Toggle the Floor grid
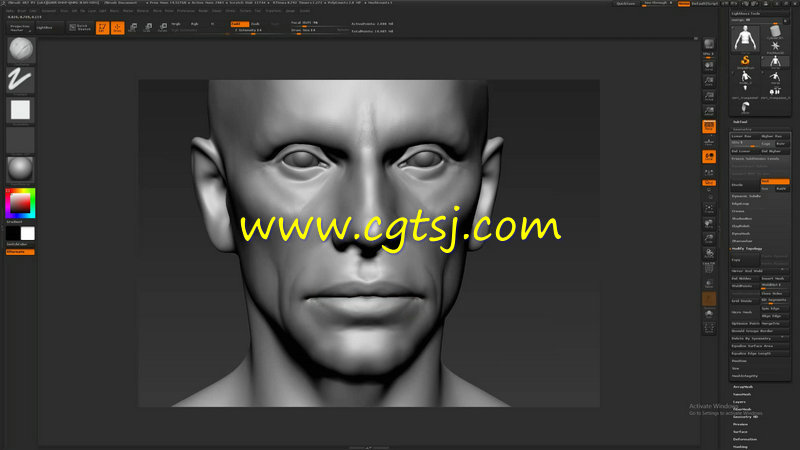 pos(709,141)
